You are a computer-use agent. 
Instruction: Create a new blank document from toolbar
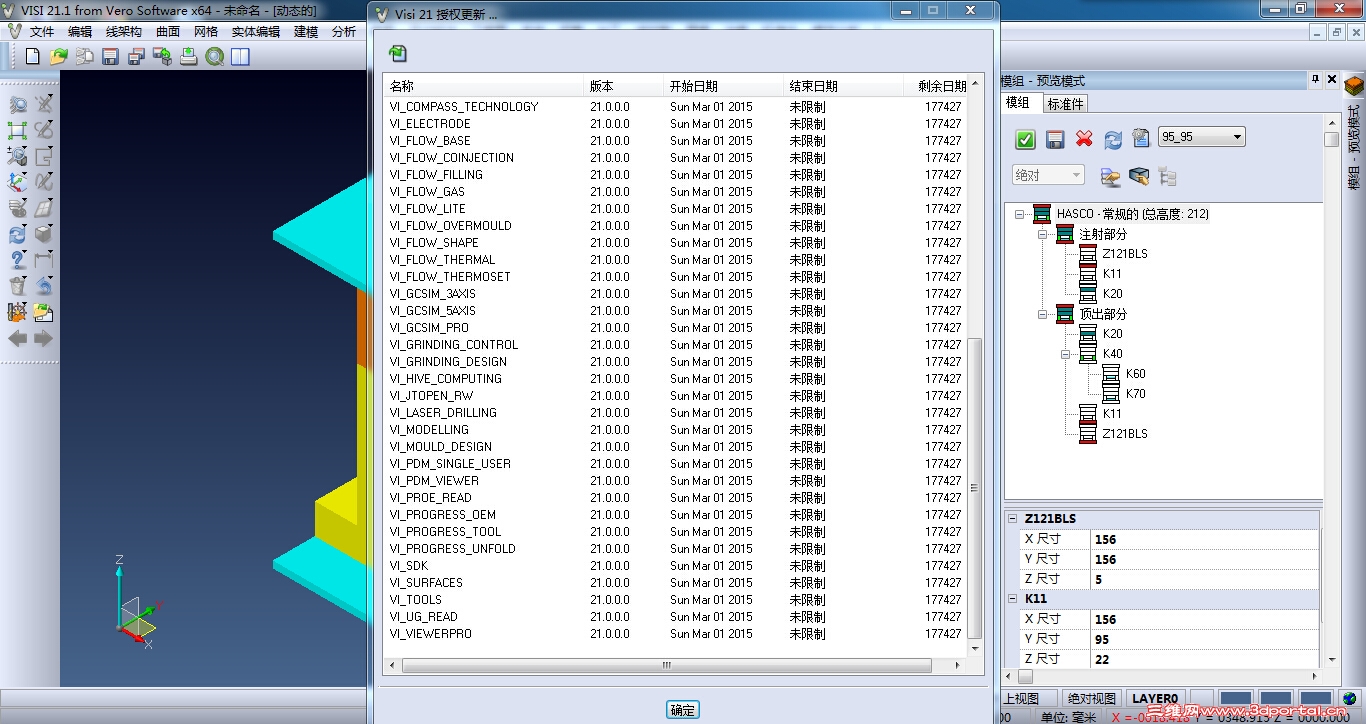coord(32,57)
